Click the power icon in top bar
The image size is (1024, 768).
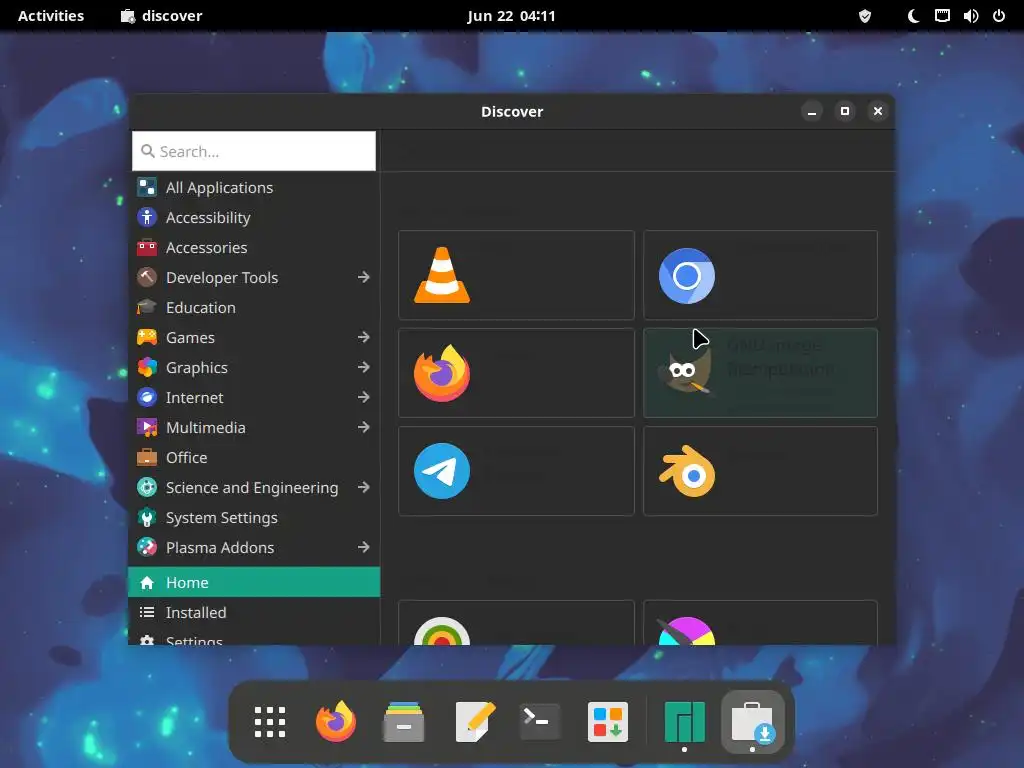tap(999, 16)
